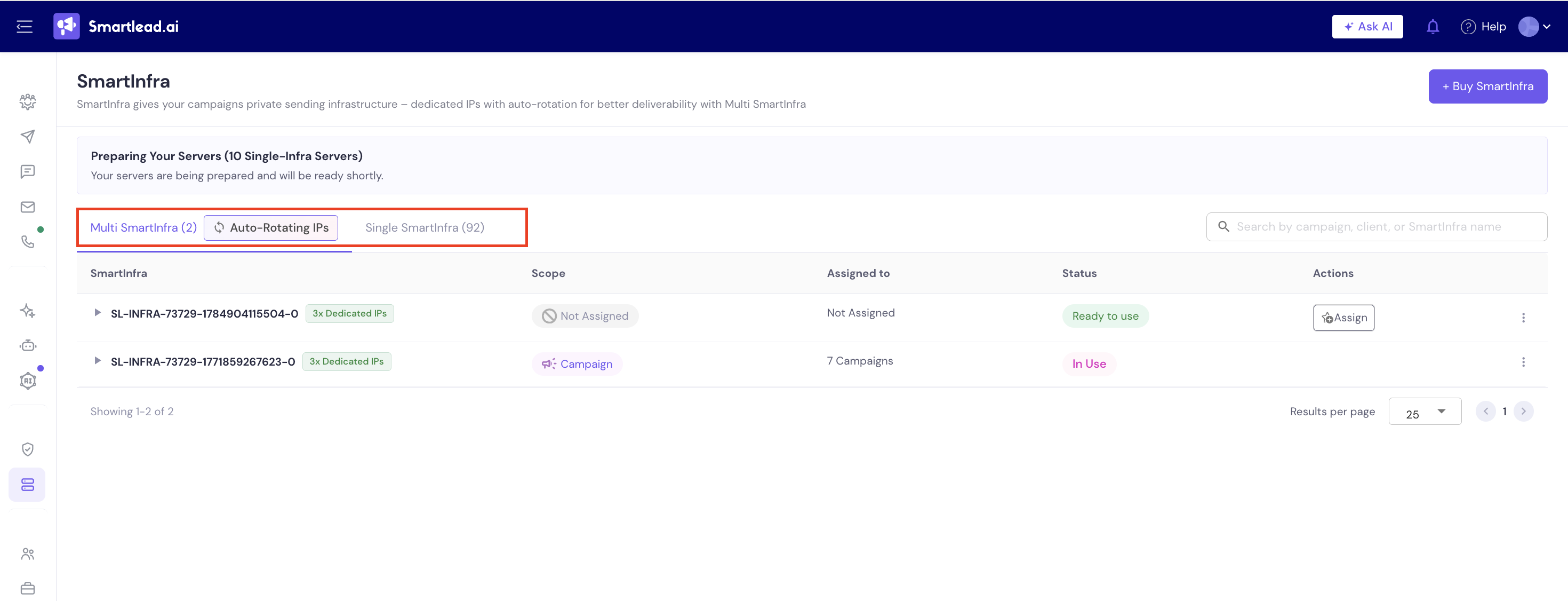Open the sparkle stars icon in sidebar

click(x=27, y=311)
